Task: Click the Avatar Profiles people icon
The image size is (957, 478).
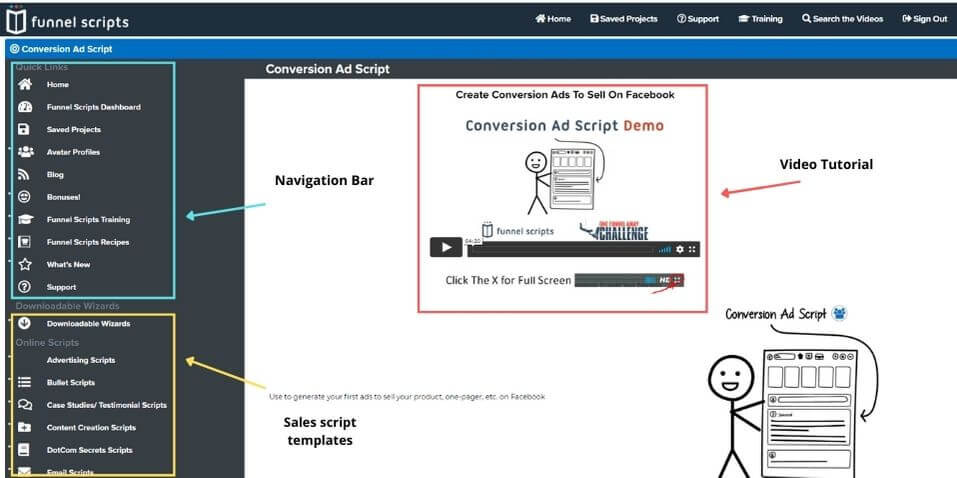Action: 25,152
